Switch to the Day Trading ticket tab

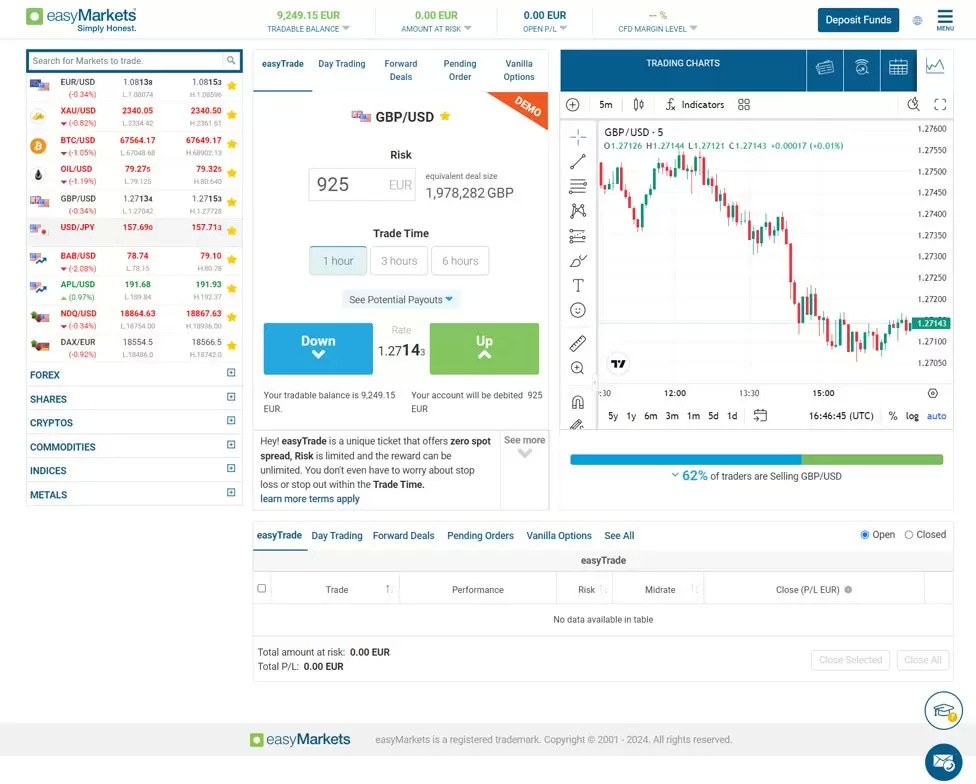coord(342,63)
